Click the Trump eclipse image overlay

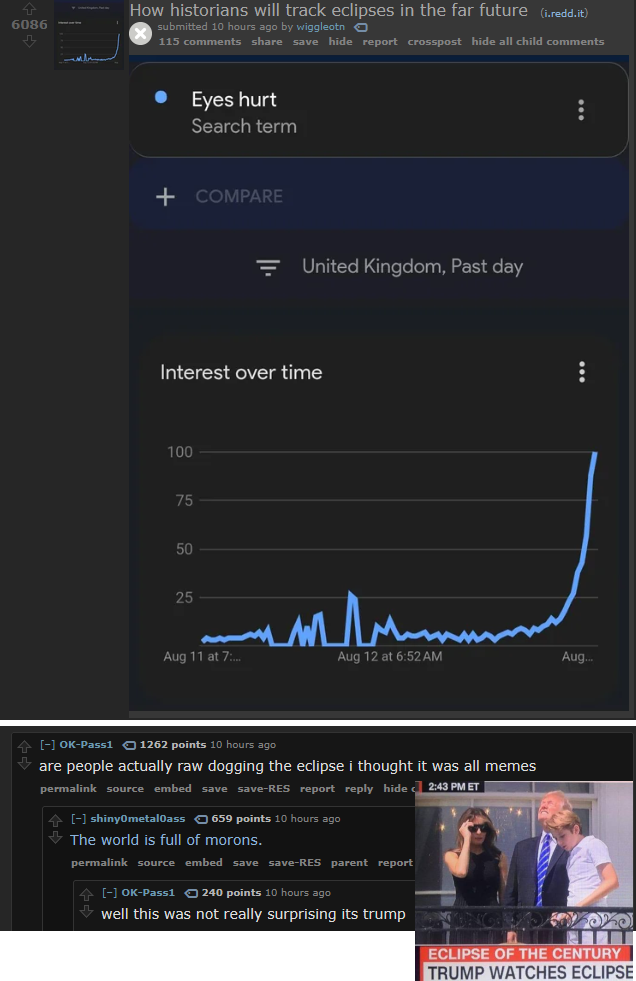524,881
